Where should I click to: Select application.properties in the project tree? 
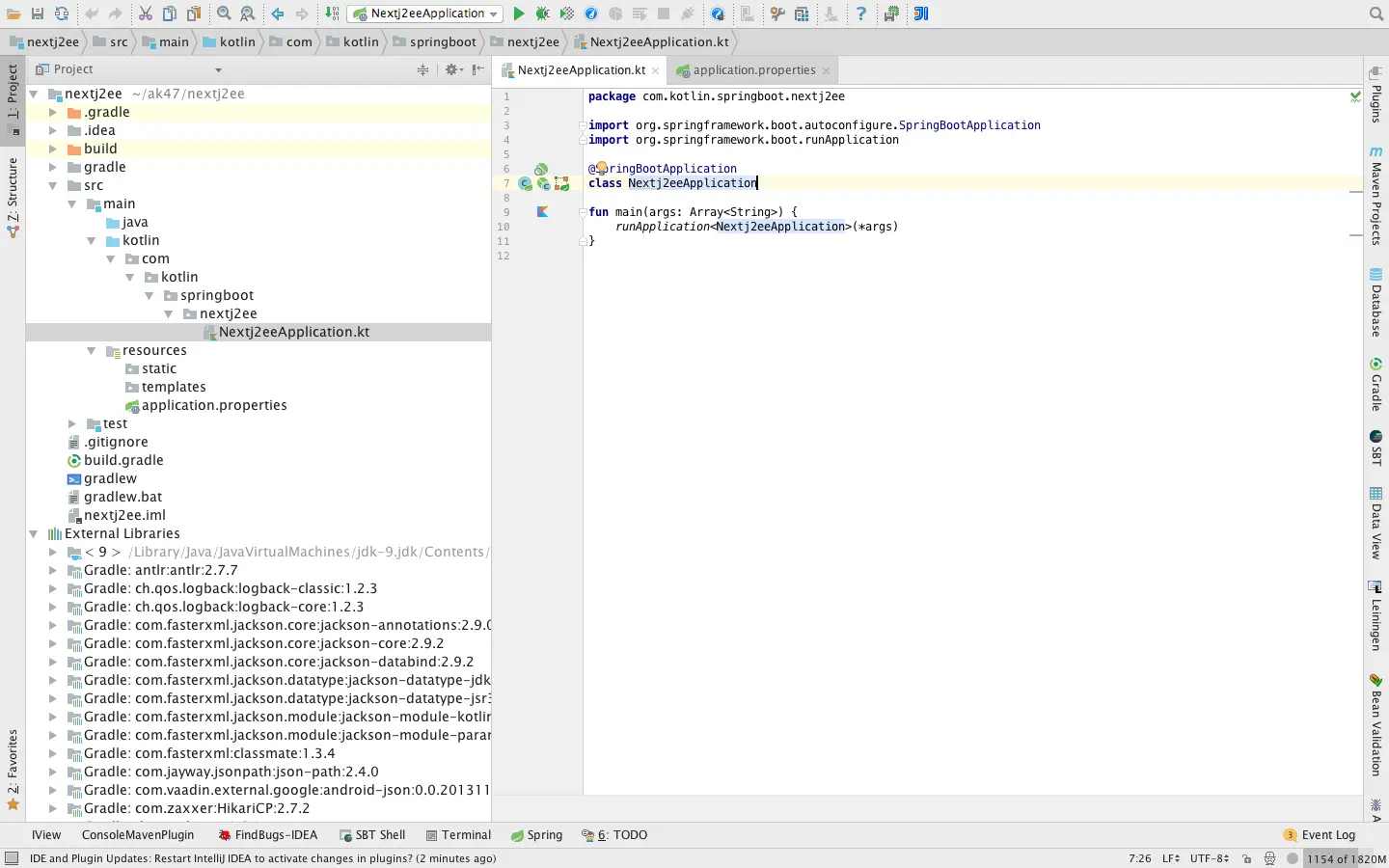214,405
